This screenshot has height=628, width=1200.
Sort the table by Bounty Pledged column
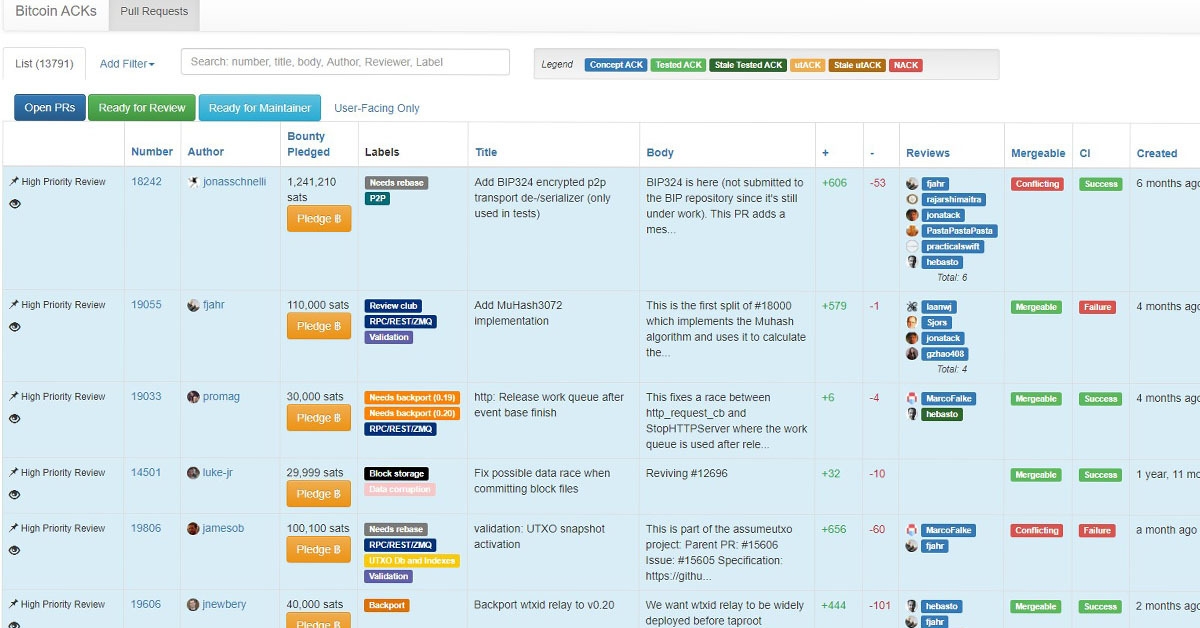tap(307, 144)
